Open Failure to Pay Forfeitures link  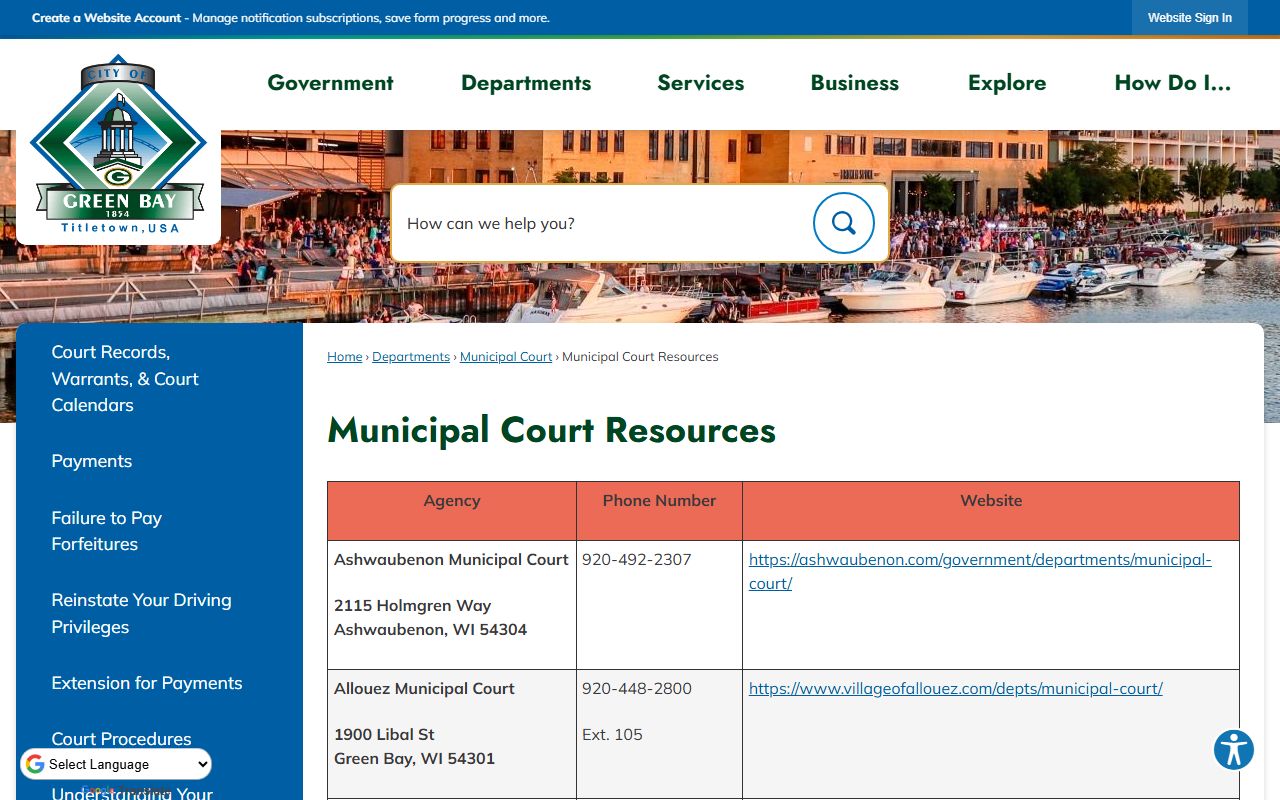pos(106,531)
